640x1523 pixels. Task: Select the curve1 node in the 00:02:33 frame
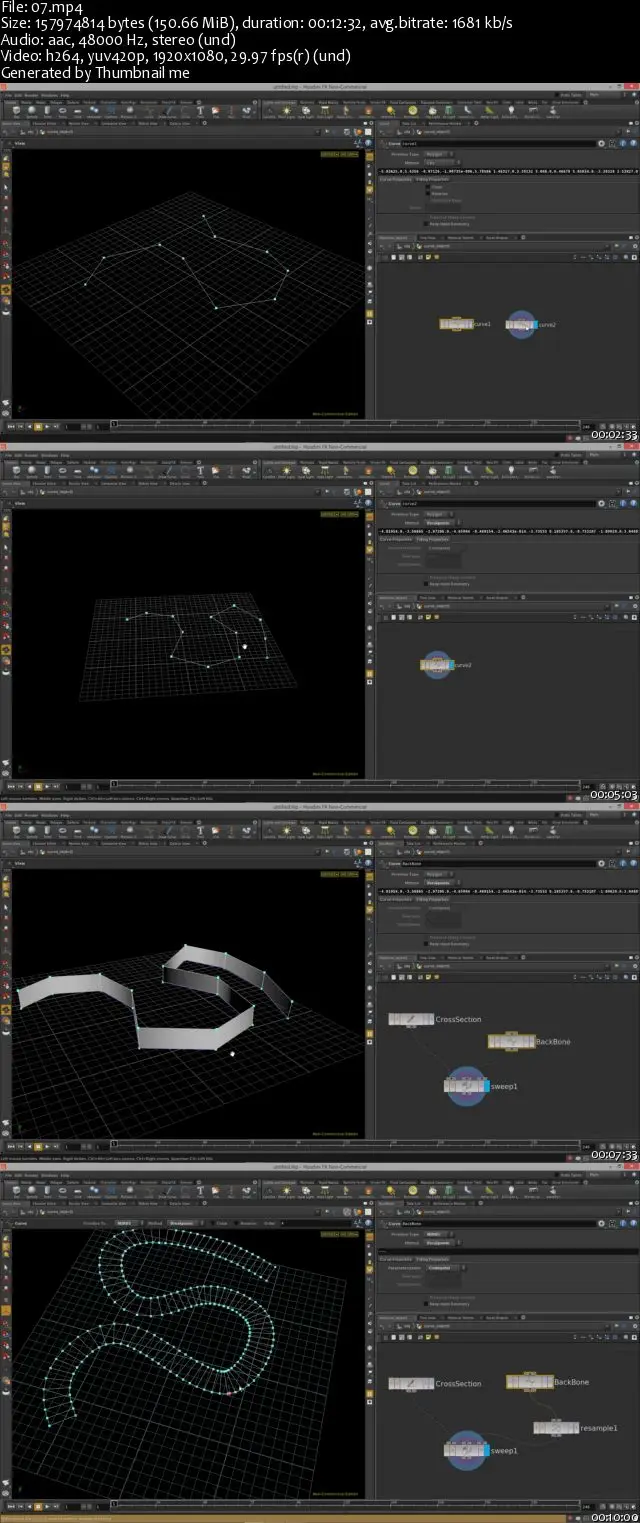pos(457,324)
